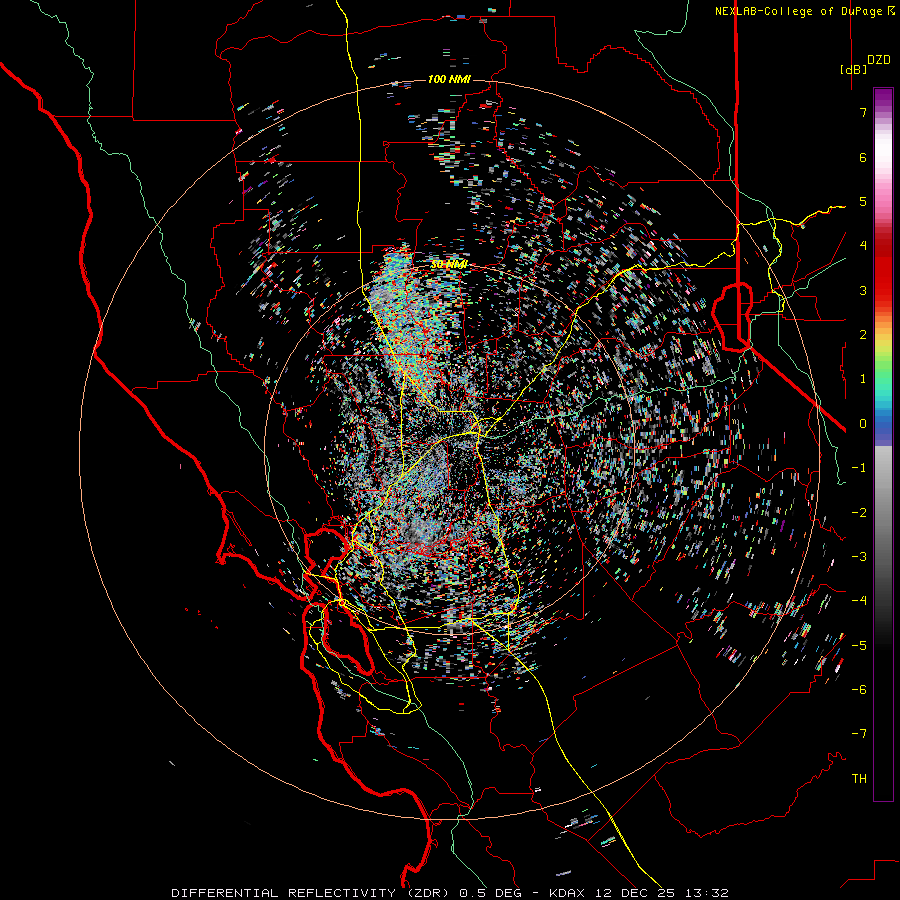Click the 100 NMI range ring label
Viewport: 900px width, 900px height.
[x=449, y=79]
